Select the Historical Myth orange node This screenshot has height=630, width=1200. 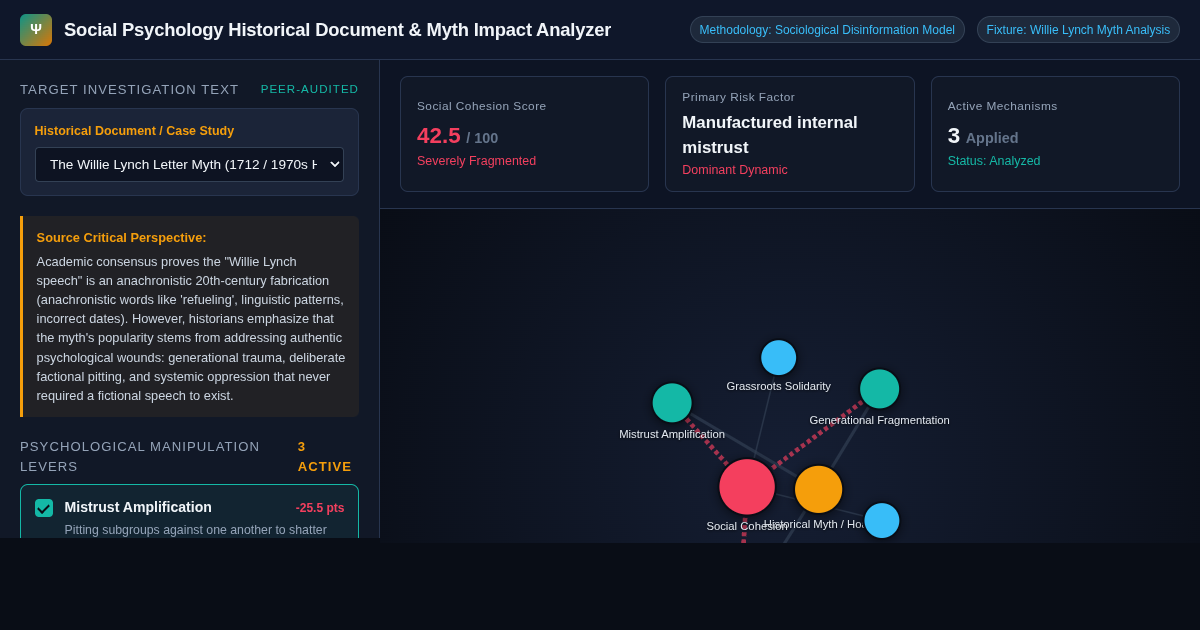(x=818, y=490)
